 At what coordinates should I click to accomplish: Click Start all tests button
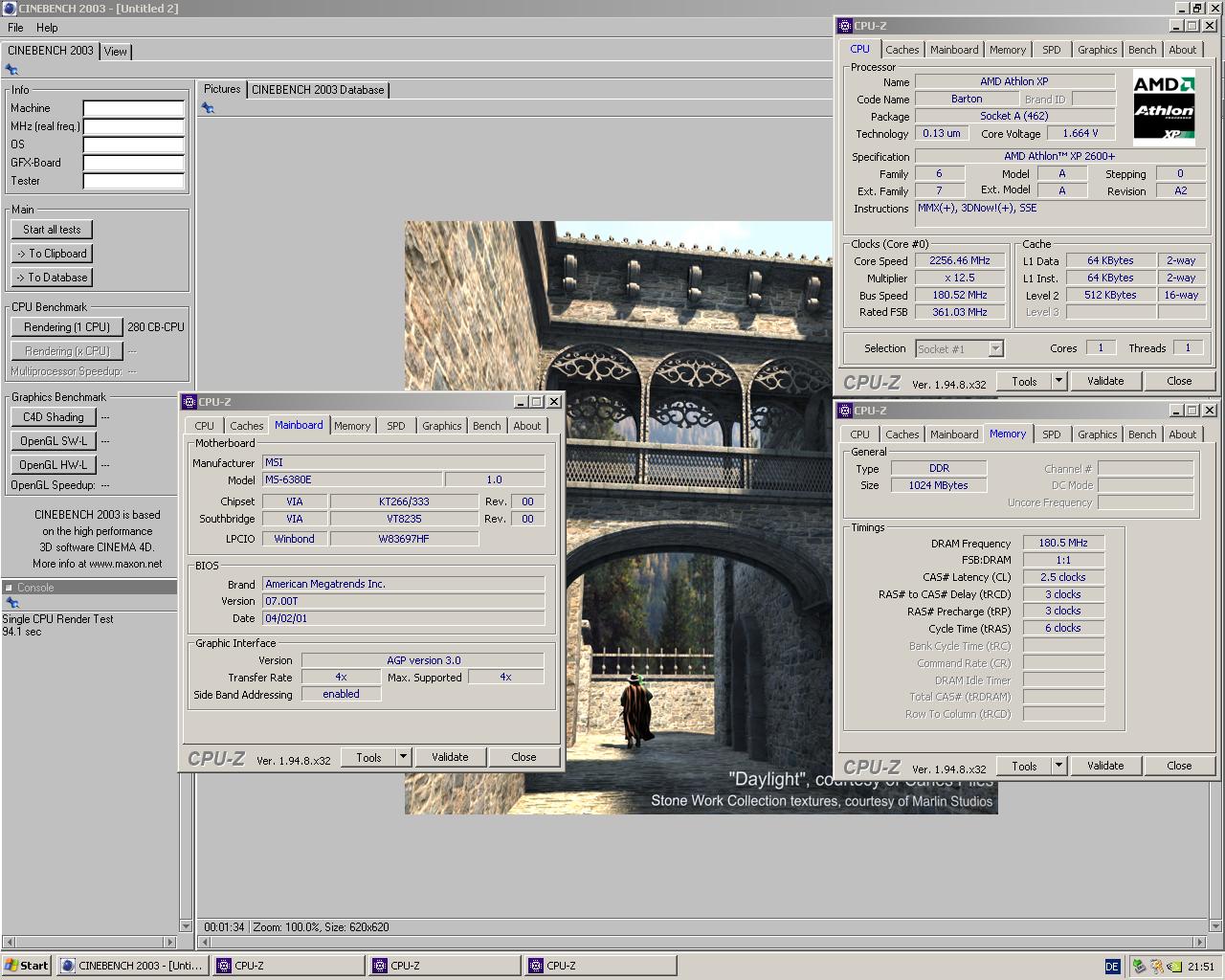[52, 230]
